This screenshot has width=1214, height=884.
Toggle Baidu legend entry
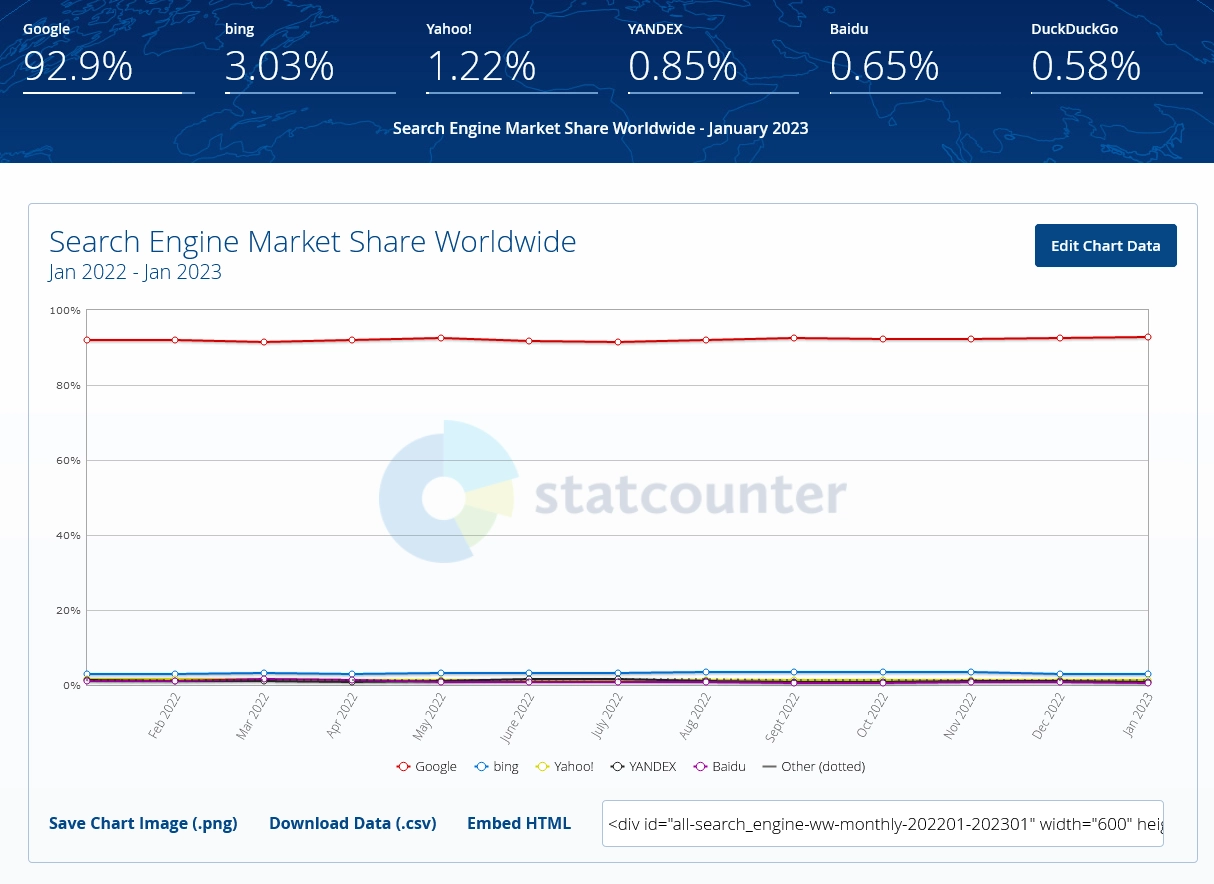tap(719, 767)
